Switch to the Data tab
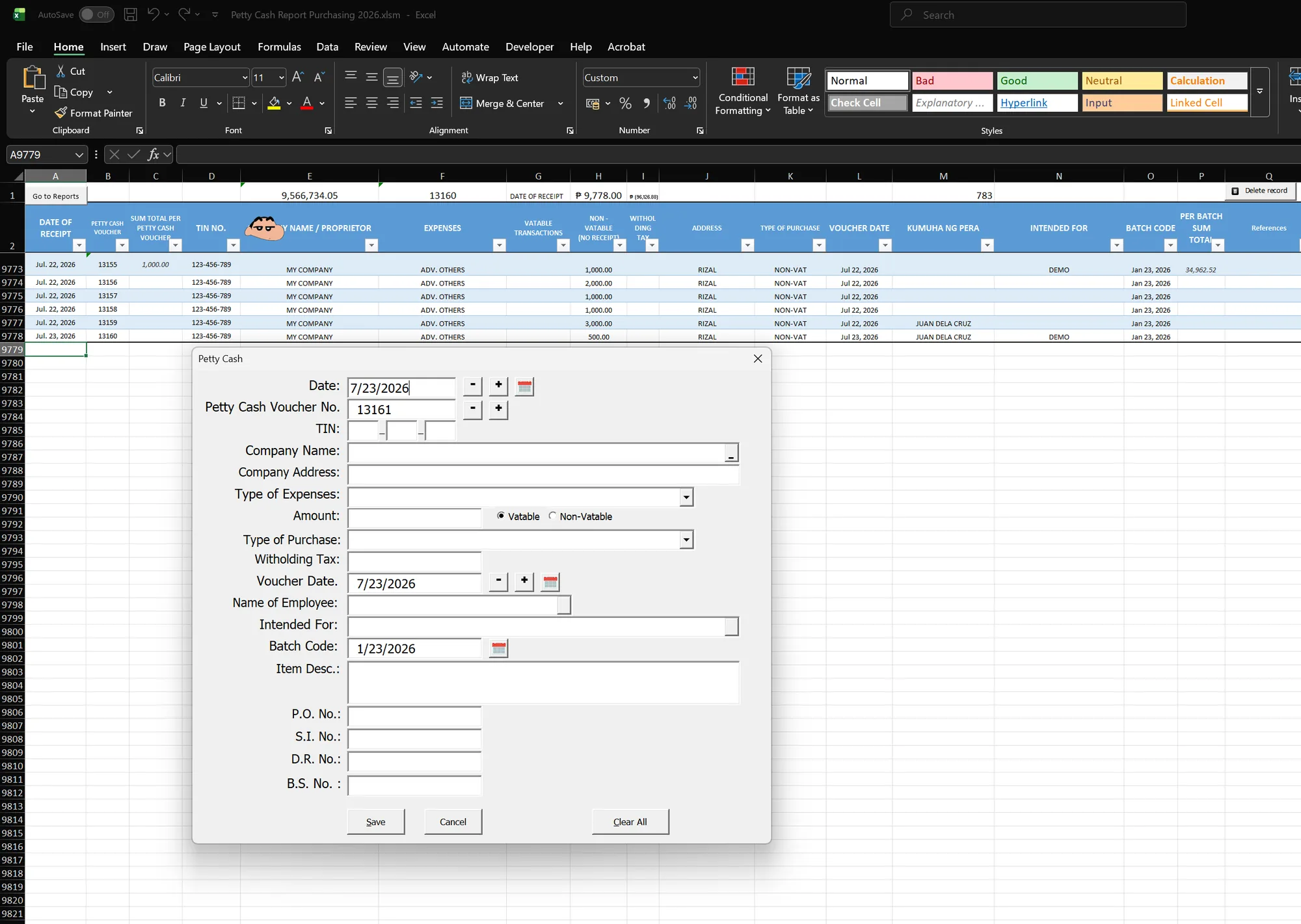This screenshot has height=924, width=1301. coord(327,47)
